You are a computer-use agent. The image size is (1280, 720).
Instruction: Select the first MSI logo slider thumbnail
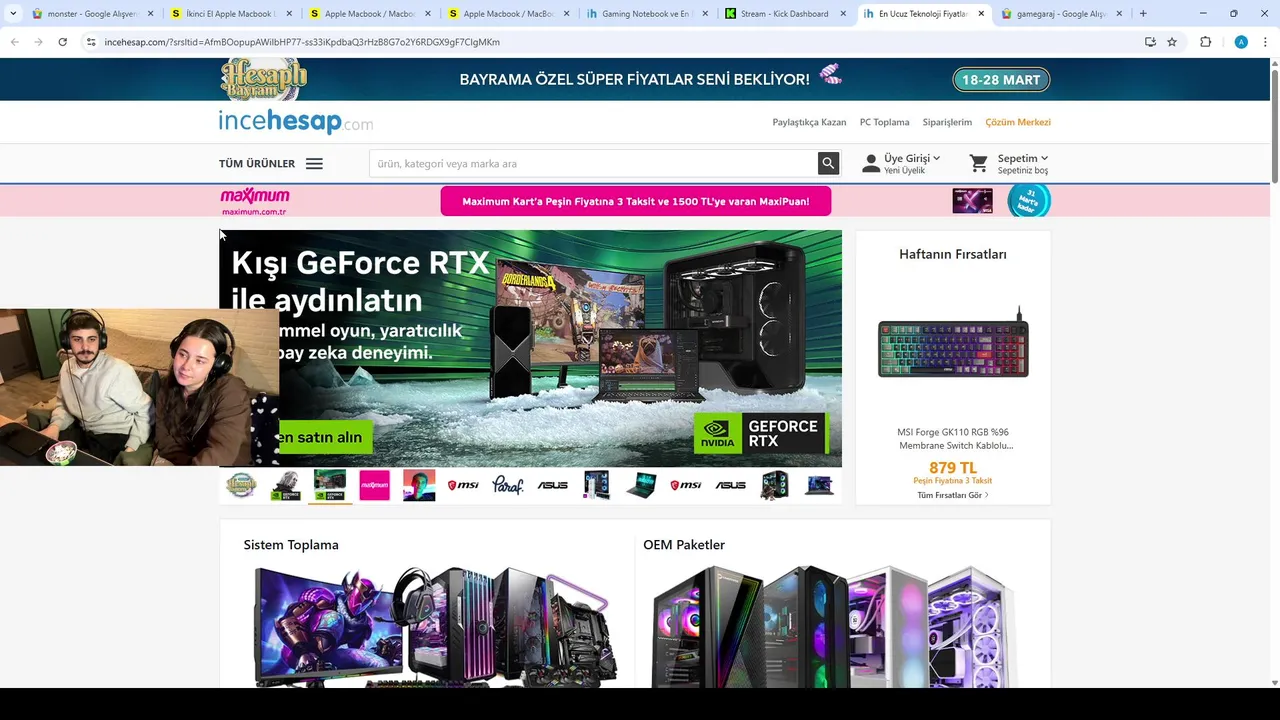click(x=463, y=485)
